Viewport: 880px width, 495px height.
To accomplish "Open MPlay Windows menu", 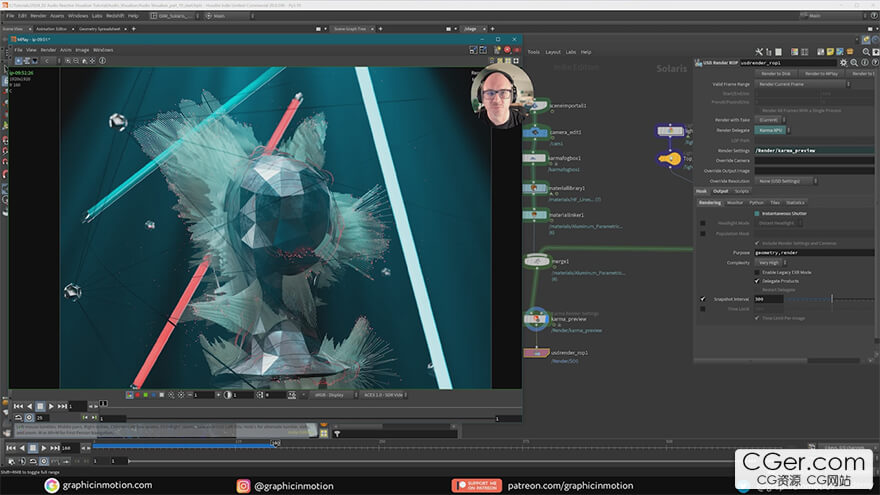I will (103, 50).
